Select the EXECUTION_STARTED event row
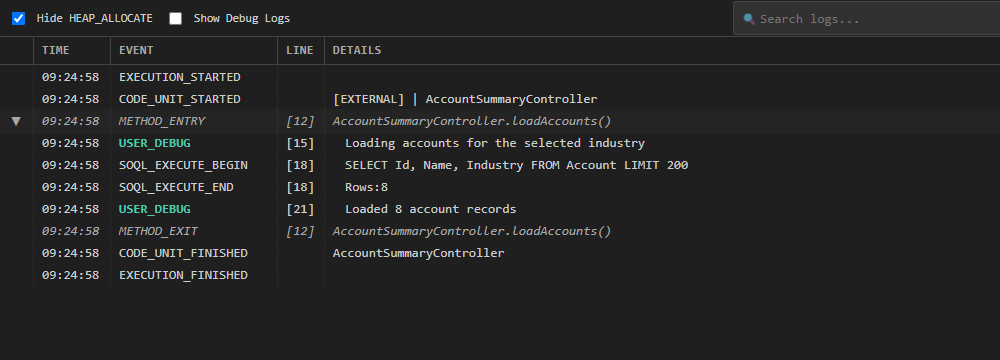The width and height of the screenshot is (1000, 360). click(x=500, y=77)
